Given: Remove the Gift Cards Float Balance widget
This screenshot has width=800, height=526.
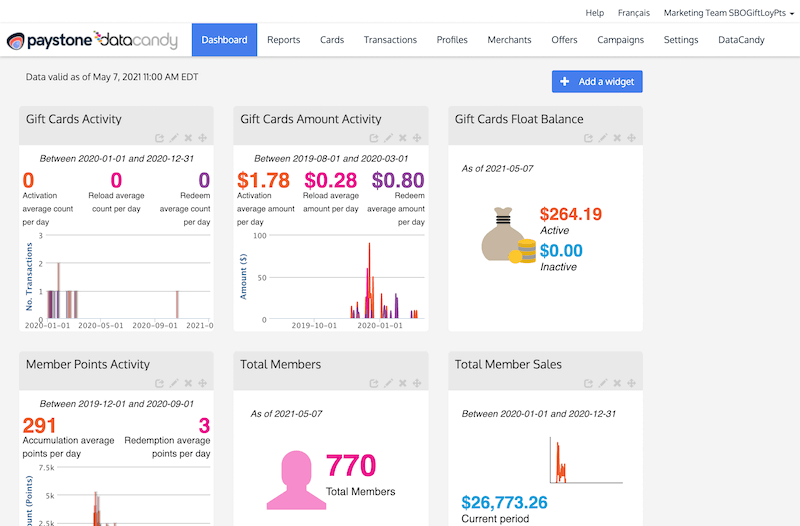Looking at the screenshot, I should click(617, 138).
